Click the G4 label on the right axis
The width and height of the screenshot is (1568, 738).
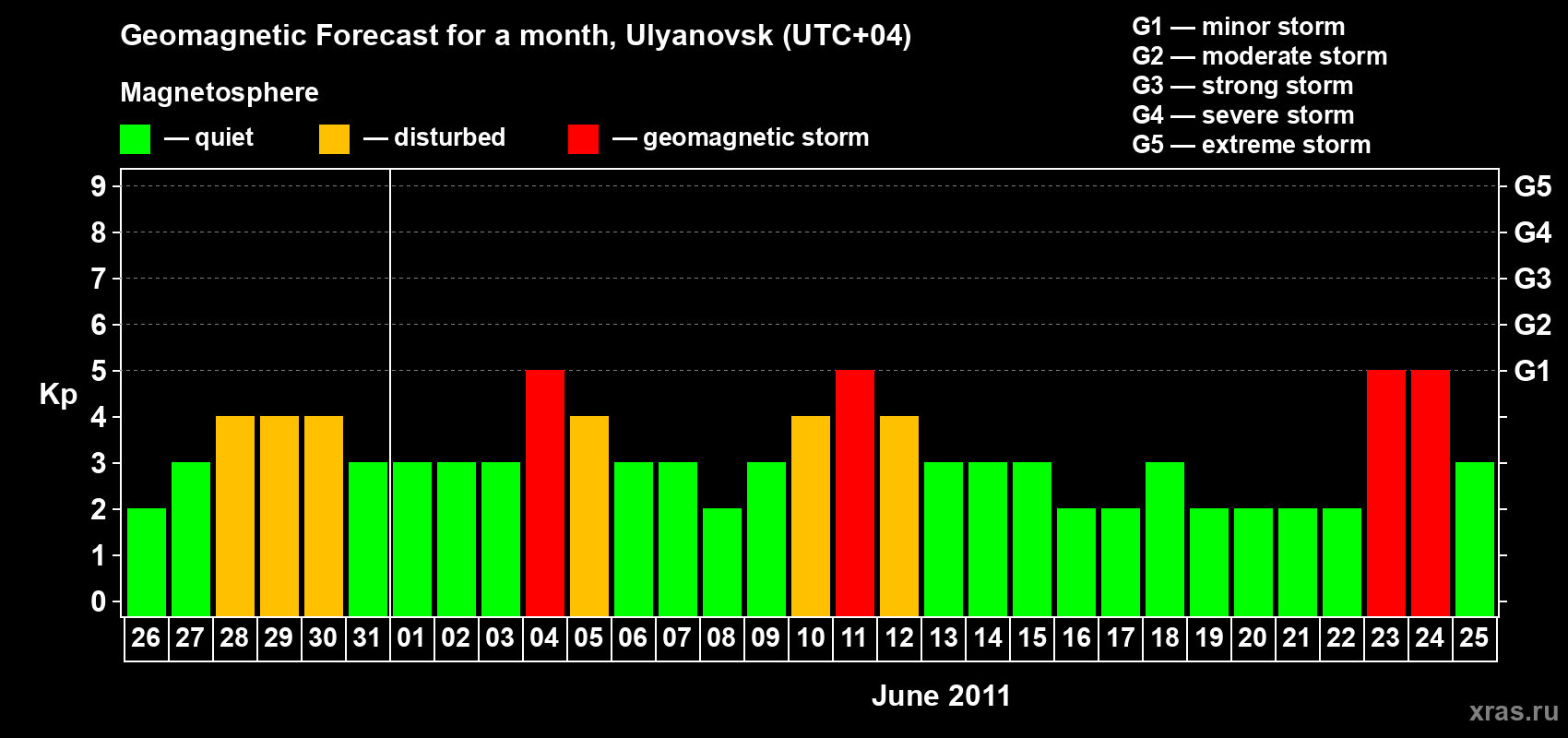click(x=1533, y=232)
